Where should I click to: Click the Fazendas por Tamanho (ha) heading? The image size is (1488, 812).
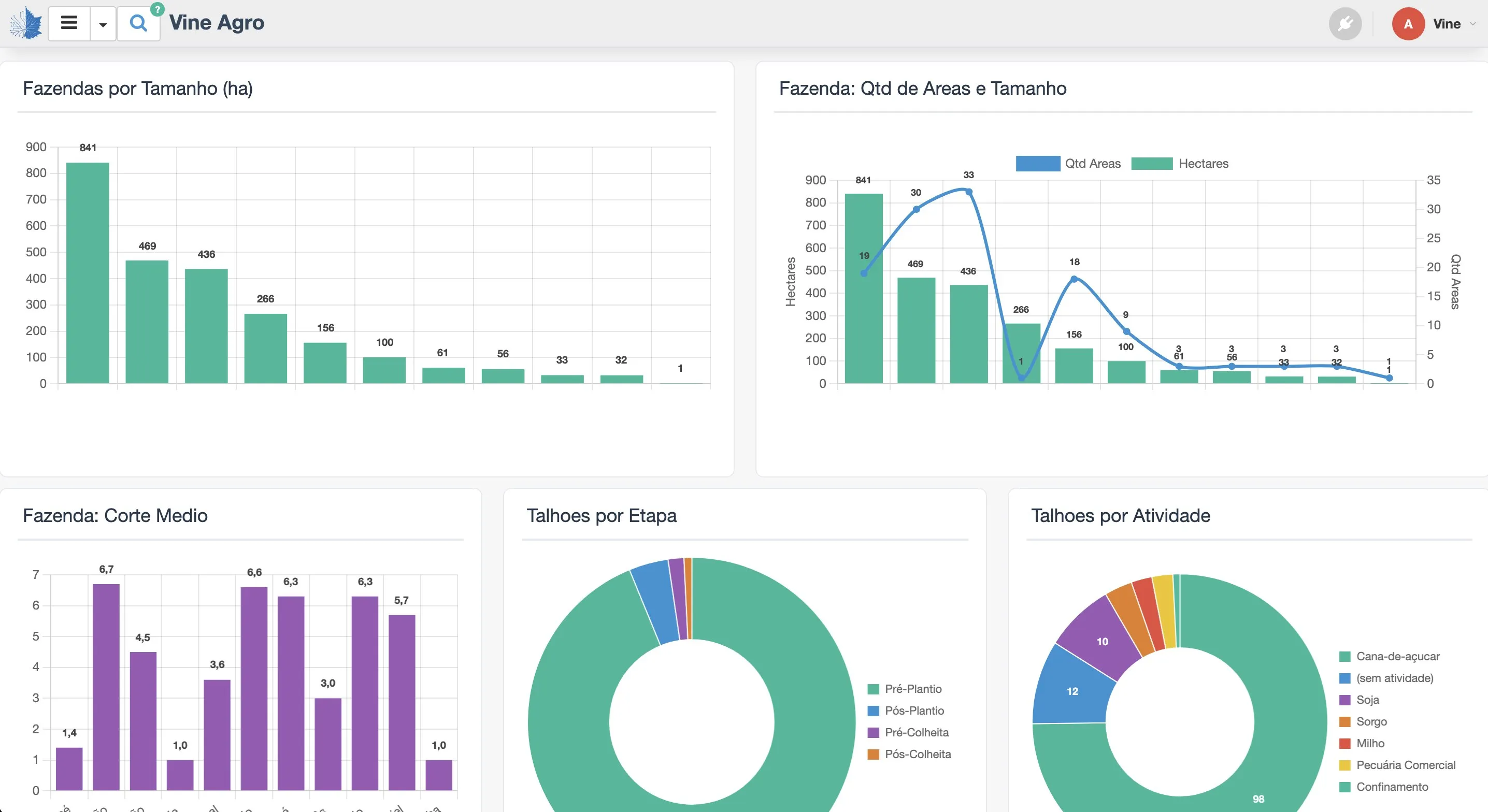(x=137, y=89)
